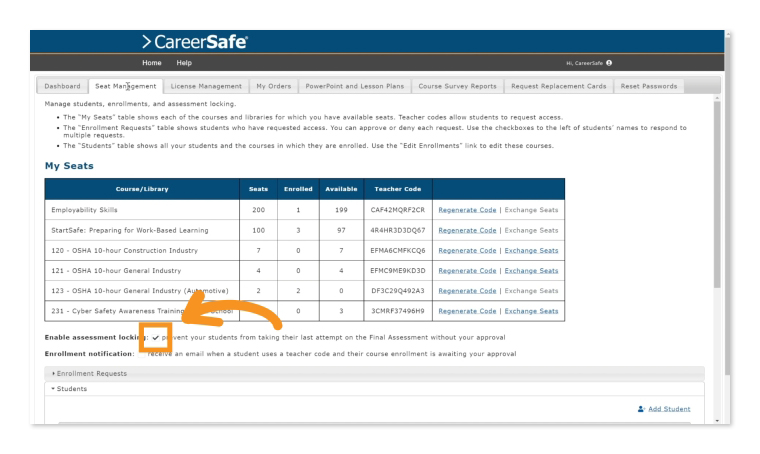Click the Add Student person icon
Image resolution: width=760 pixels, height=454 pixels.
(x=641, y=409)
